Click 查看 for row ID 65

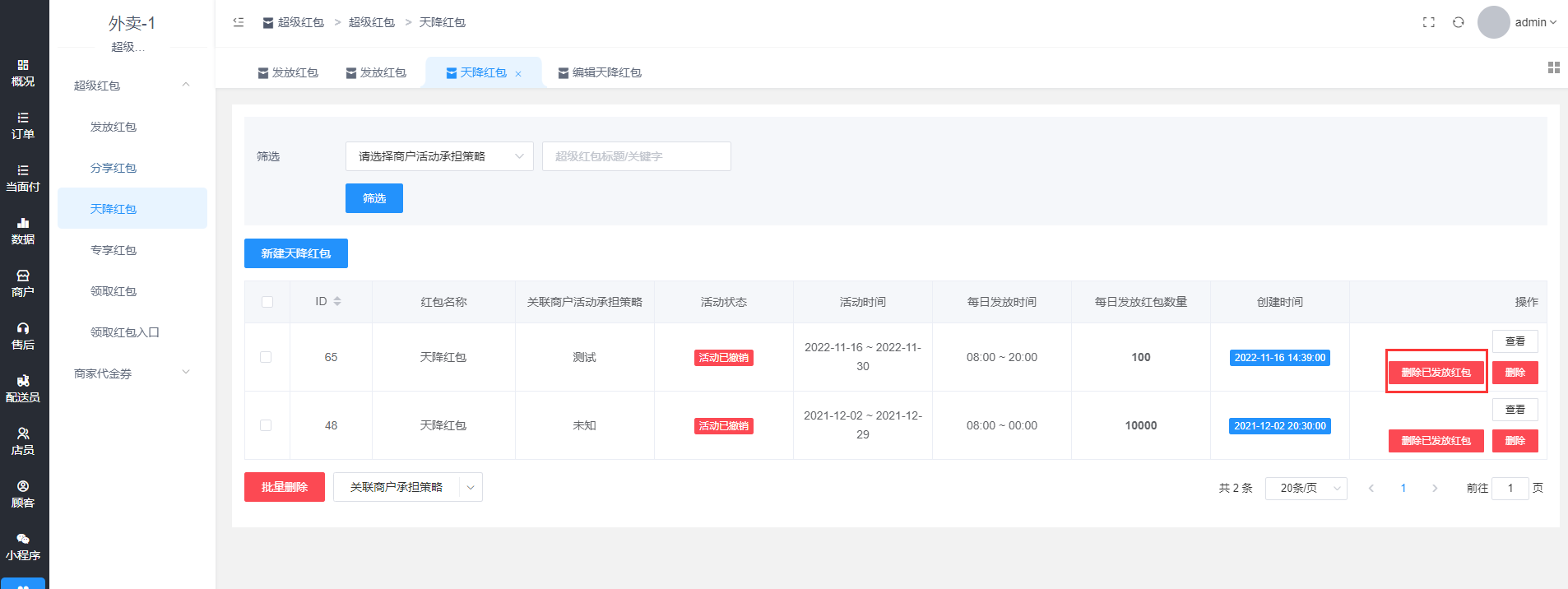pyautogui.click(x=1515, y=341)
